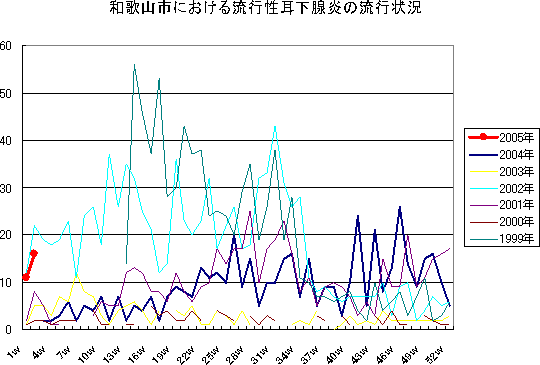This screenshot has height=365, width=540.
Task: Click the y-axis label 20
Action: [6, 235]
